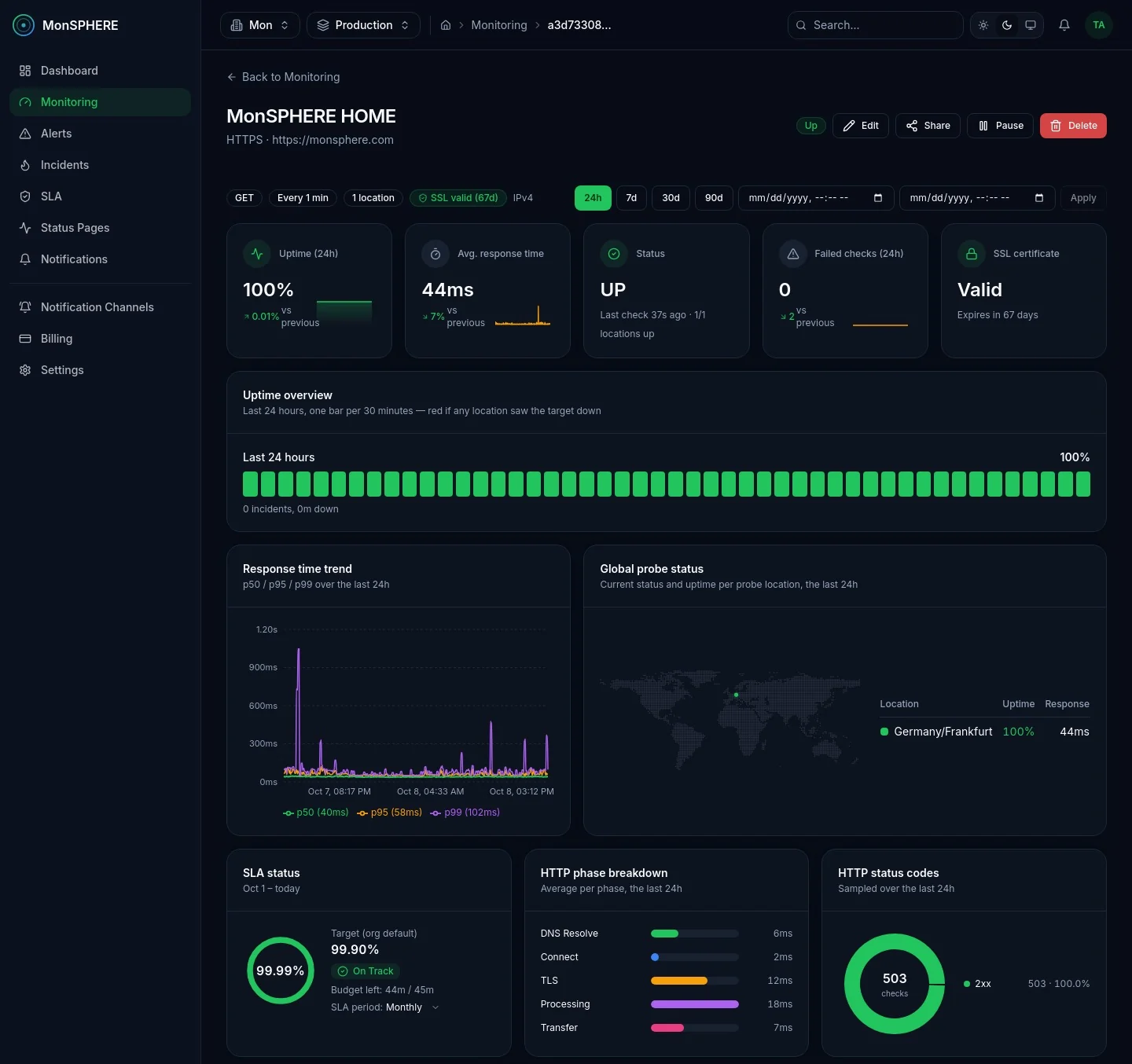Toggle p99 series in chart legend
The image size is (1132, 1064).
pyautogui.click(x=465, y=813)
